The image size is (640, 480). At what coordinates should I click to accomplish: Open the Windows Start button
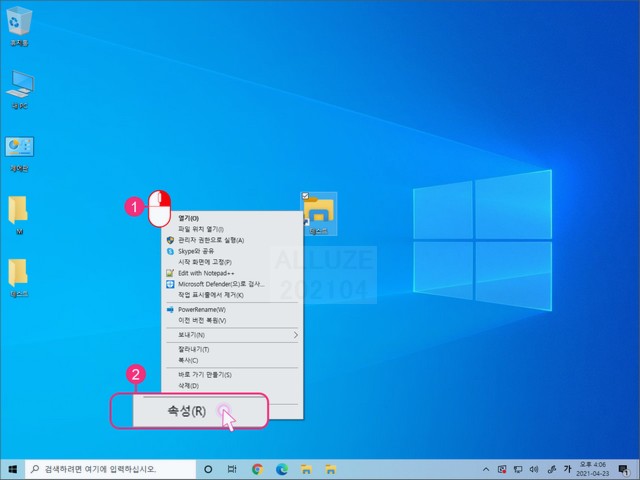coord(12,469)
